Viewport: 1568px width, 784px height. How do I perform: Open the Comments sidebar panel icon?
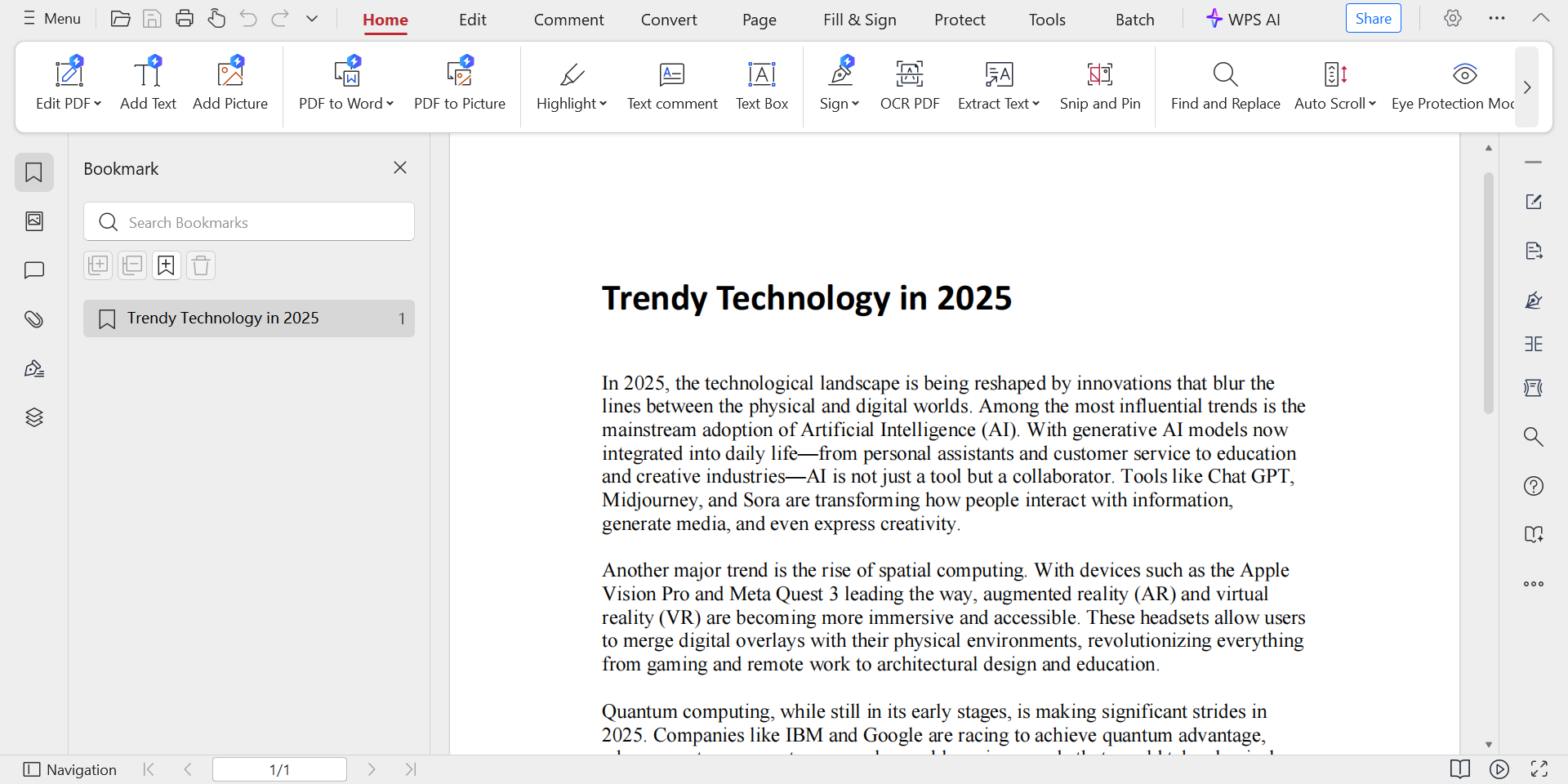pyautogui.click(x=34, y=270)
